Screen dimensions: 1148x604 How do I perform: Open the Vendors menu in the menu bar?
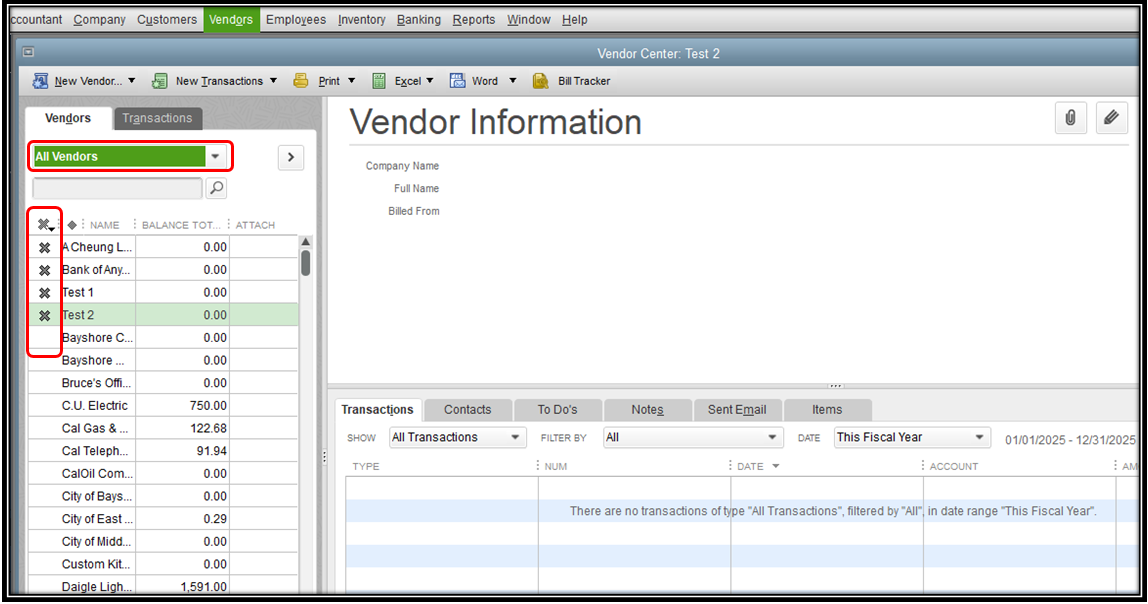[231, 19]
